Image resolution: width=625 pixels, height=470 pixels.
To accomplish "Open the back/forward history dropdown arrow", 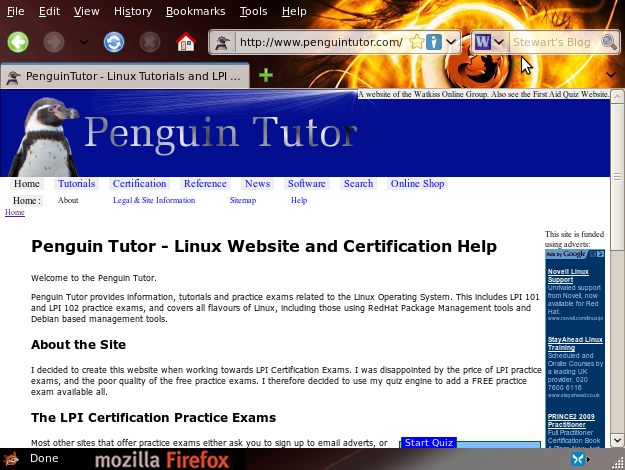I will 84,41.
